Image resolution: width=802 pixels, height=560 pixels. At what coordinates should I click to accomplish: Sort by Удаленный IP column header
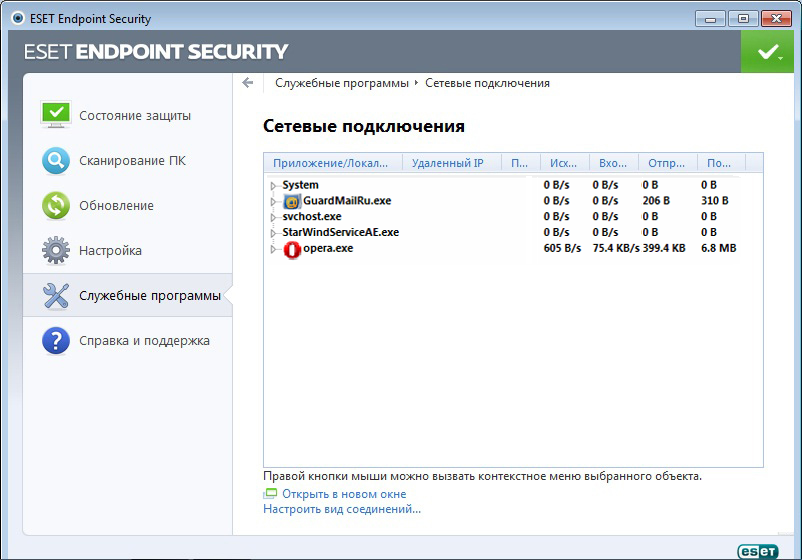click(x=447, y=163)
